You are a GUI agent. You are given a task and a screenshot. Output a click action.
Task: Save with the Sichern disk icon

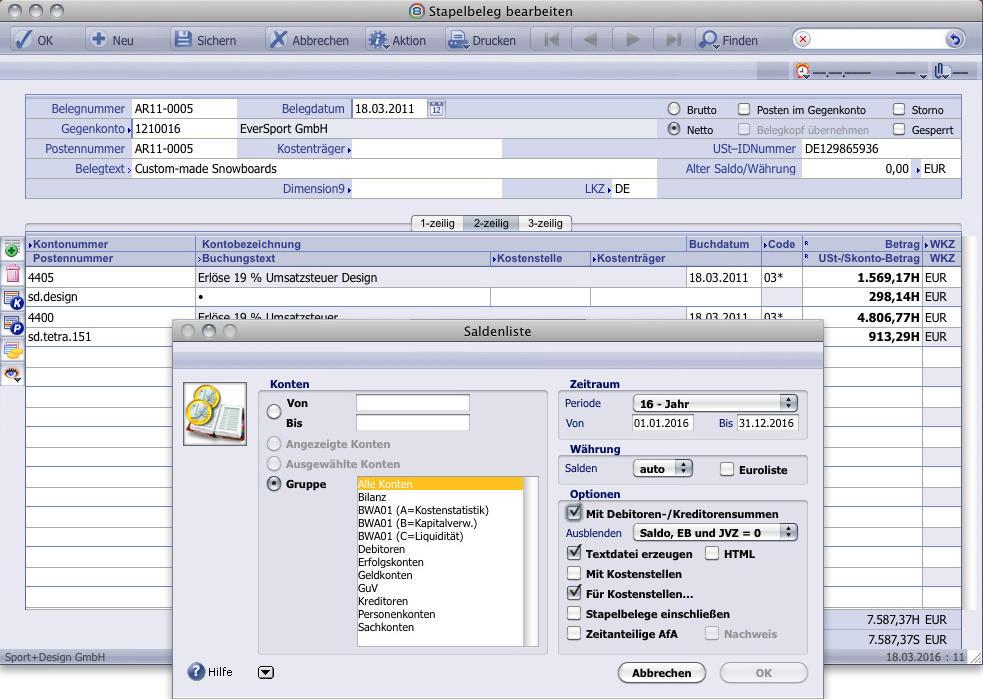coord(205,40)
